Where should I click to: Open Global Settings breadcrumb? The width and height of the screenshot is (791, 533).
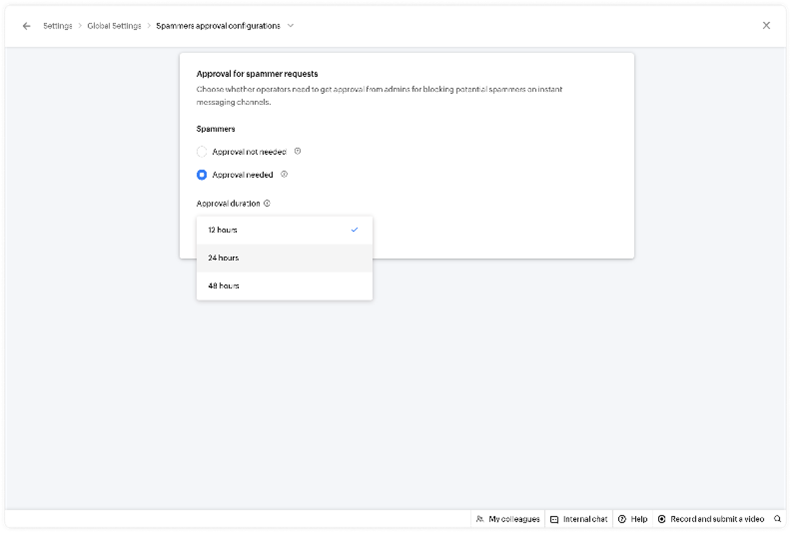pyautogui.click(x=113, y=26)
